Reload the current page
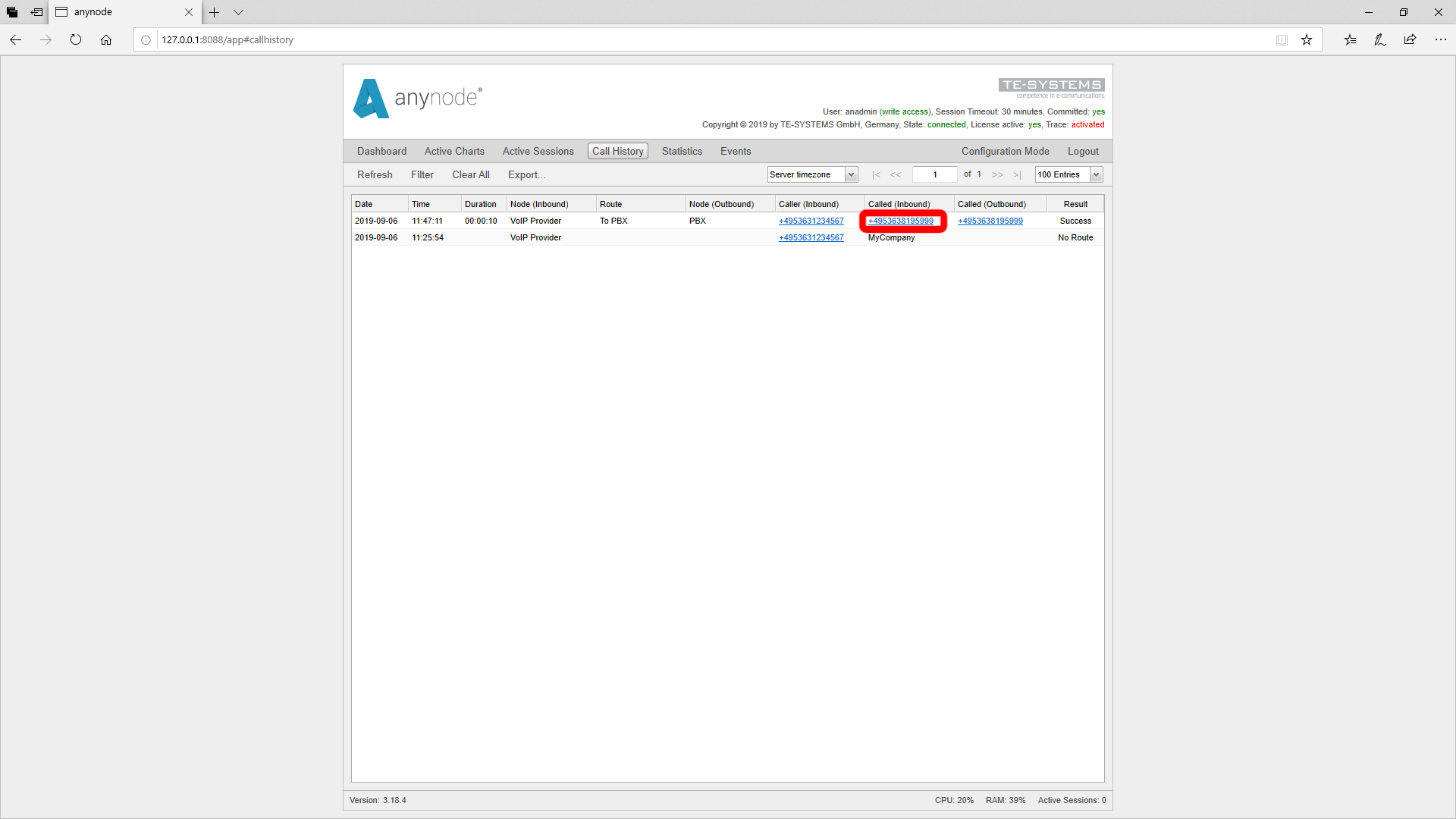This screenshot has width=1456, height=819. click(76, 39)
